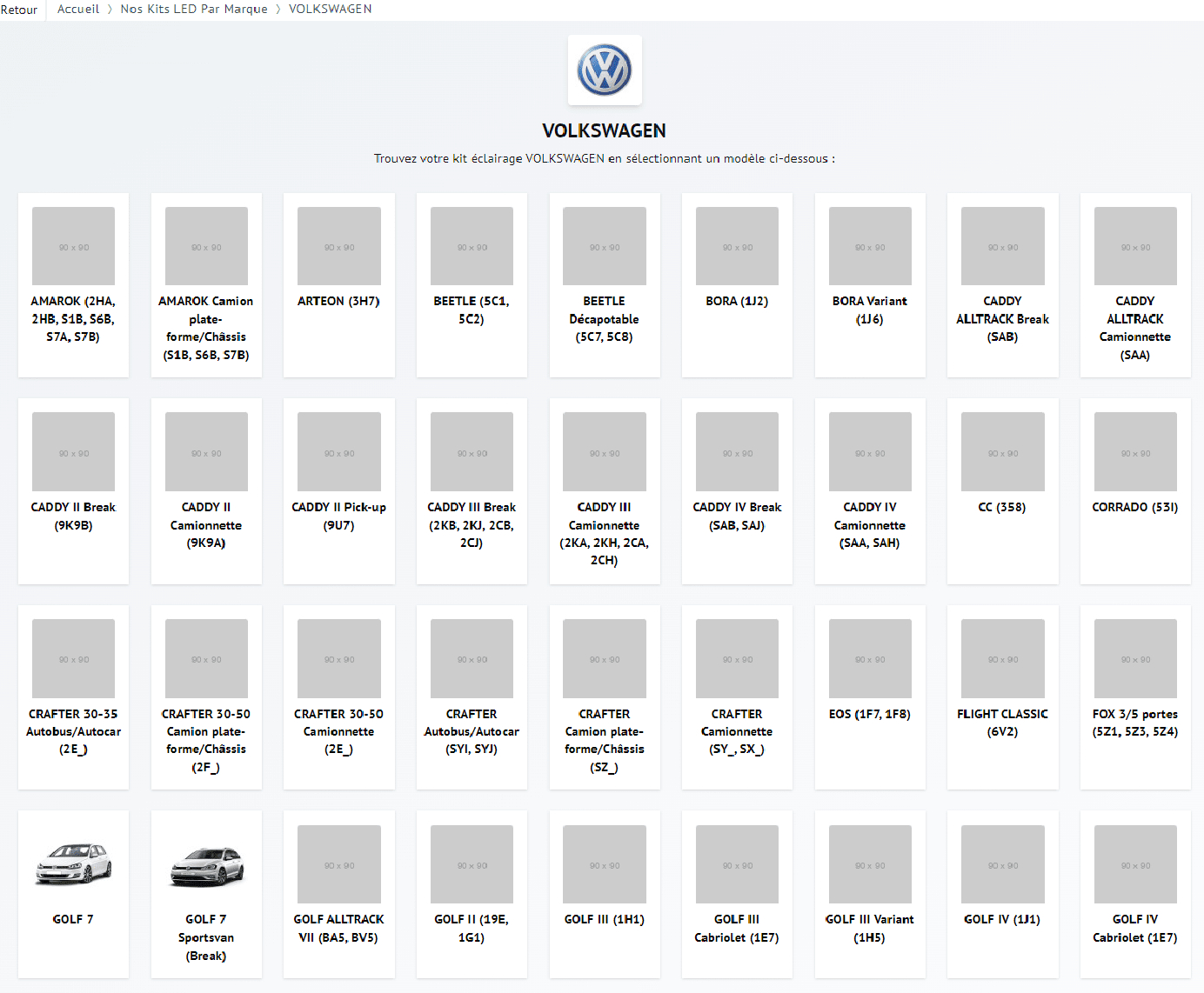Open CRAFTER Camion plate-forme/Châssis (SZ_)
This screenshot has height=993, width=1204.
point(605,697)
